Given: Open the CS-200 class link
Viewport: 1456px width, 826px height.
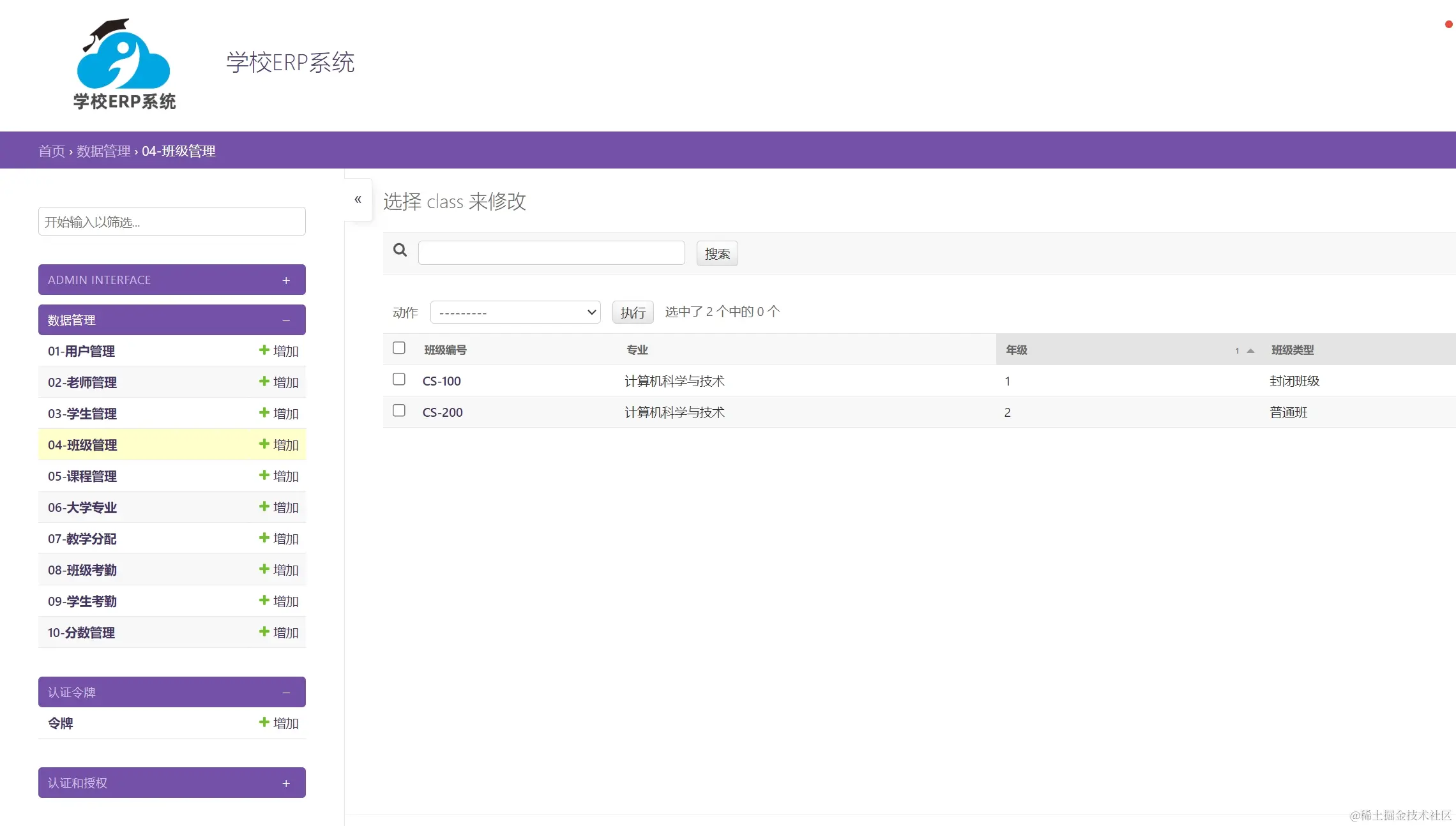Looking at the screenshot, I should click(443, 412).
